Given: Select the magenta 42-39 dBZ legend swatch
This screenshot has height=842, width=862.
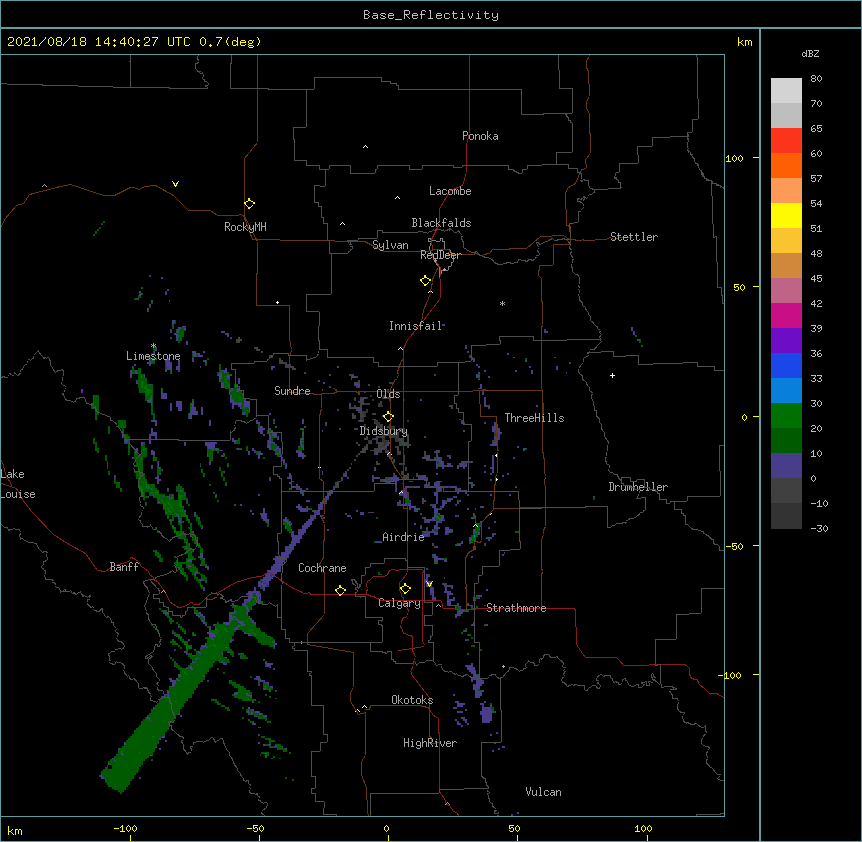Looking at the screenshot, I should pyautogui.click(x=786, y=315).
